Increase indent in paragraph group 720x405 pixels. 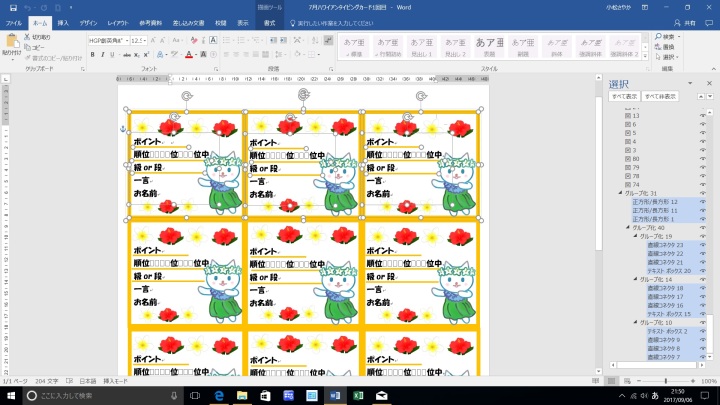[x=284, y=40]
